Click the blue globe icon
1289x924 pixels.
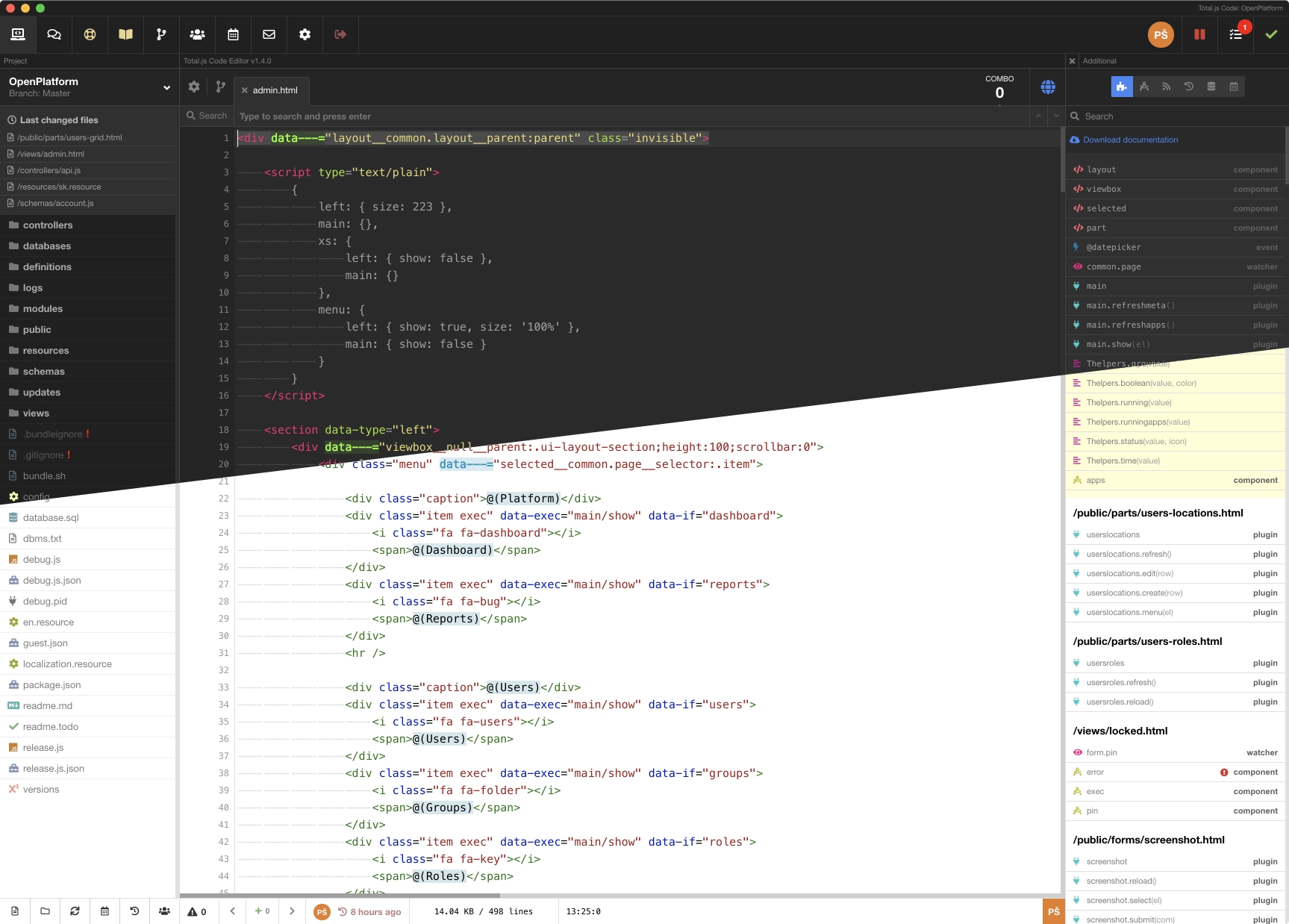pyautogui.click(x=1048, y=87)
